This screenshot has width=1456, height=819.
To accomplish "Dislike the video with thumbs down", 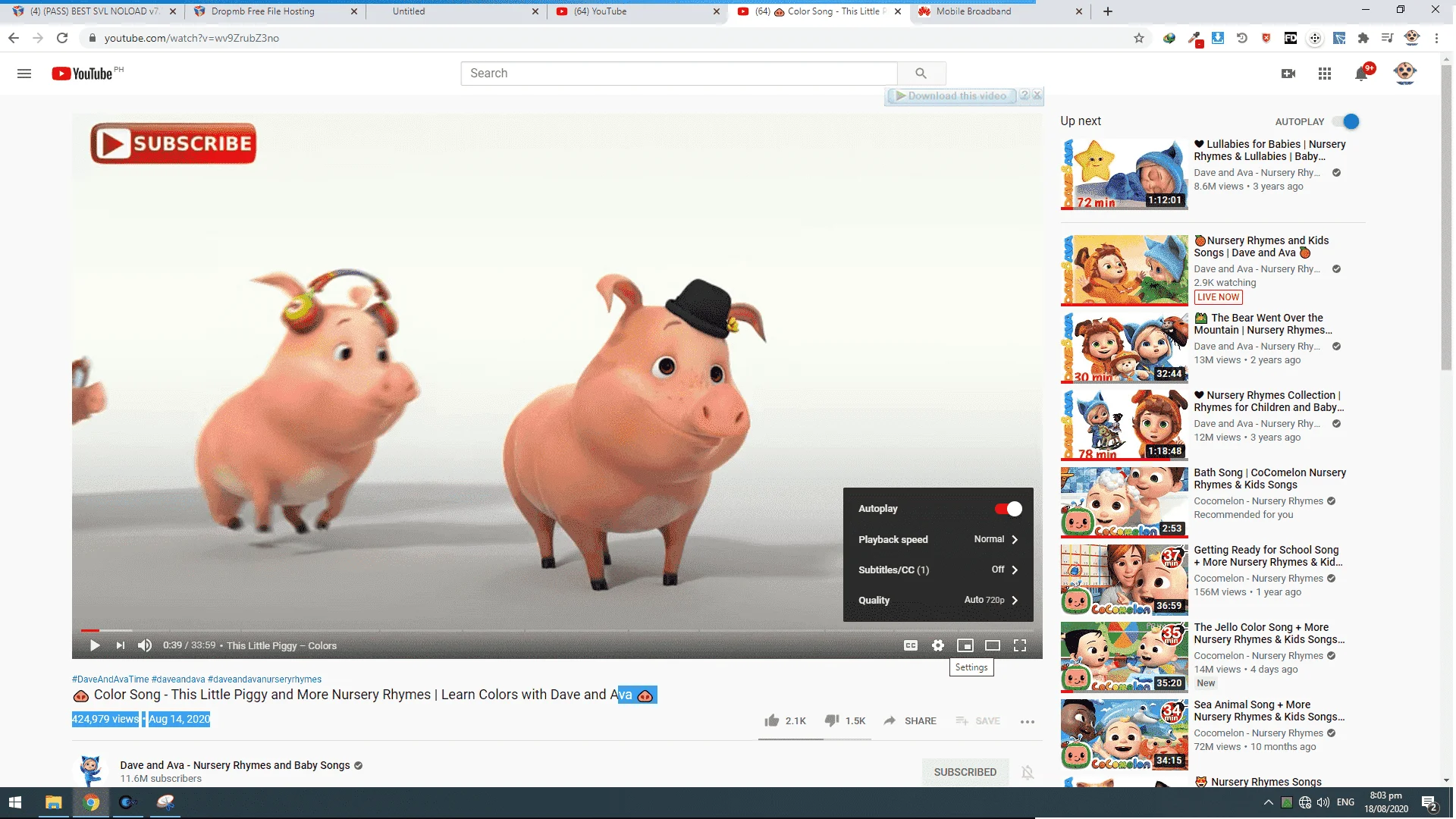I will tap(832, 720).
